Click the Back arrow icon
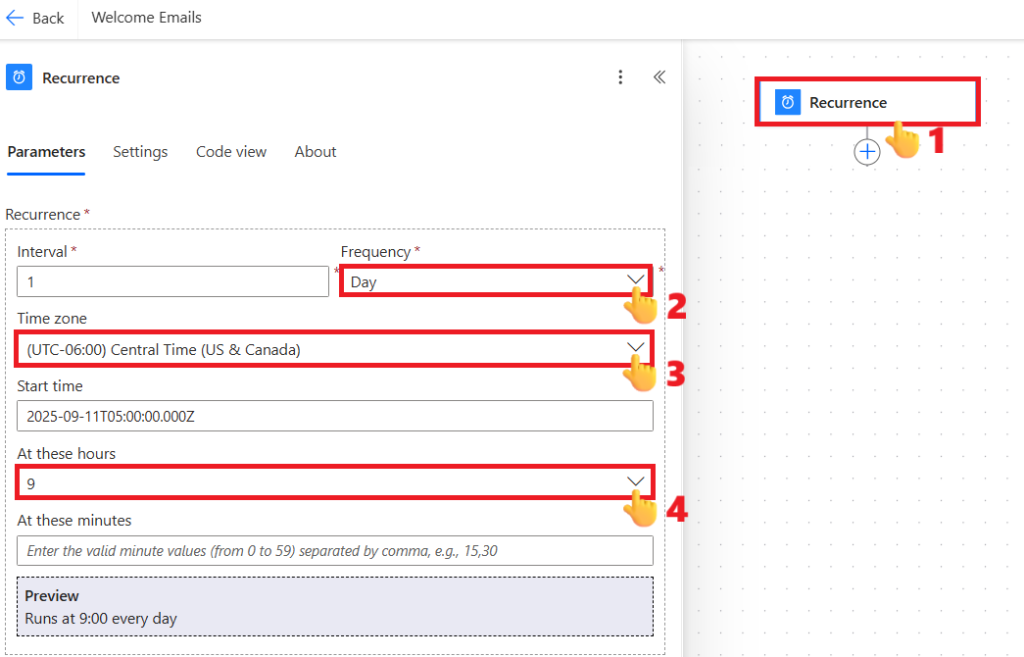This screenshot has height=657, width=1024. click(x=16, y=18)
